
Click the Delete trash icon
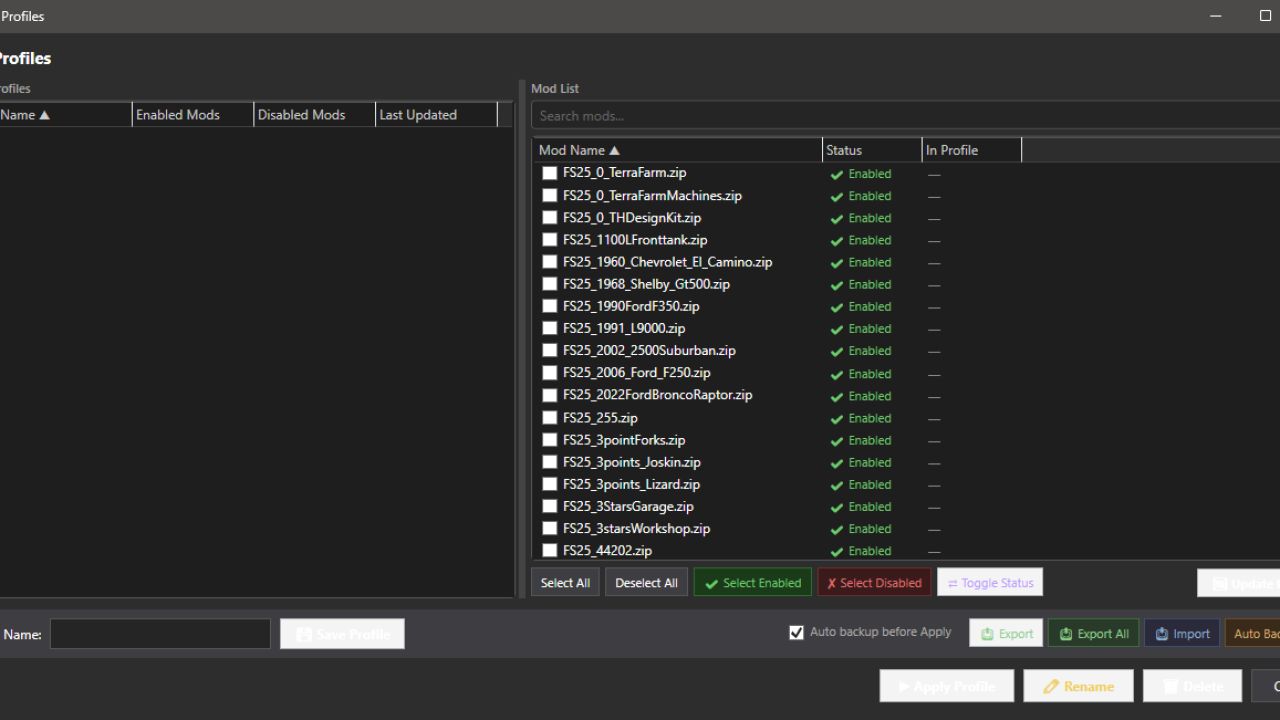click(1169, 686)
